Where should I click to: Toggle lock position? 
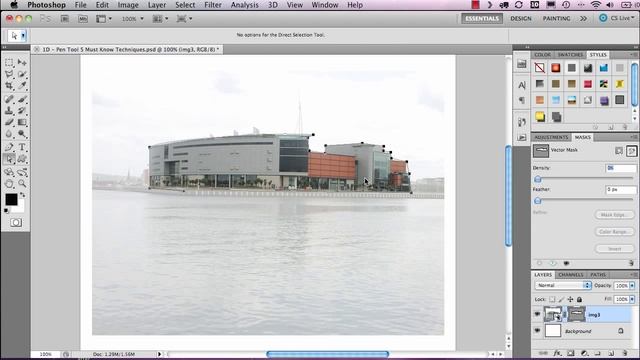click(570, 299)
